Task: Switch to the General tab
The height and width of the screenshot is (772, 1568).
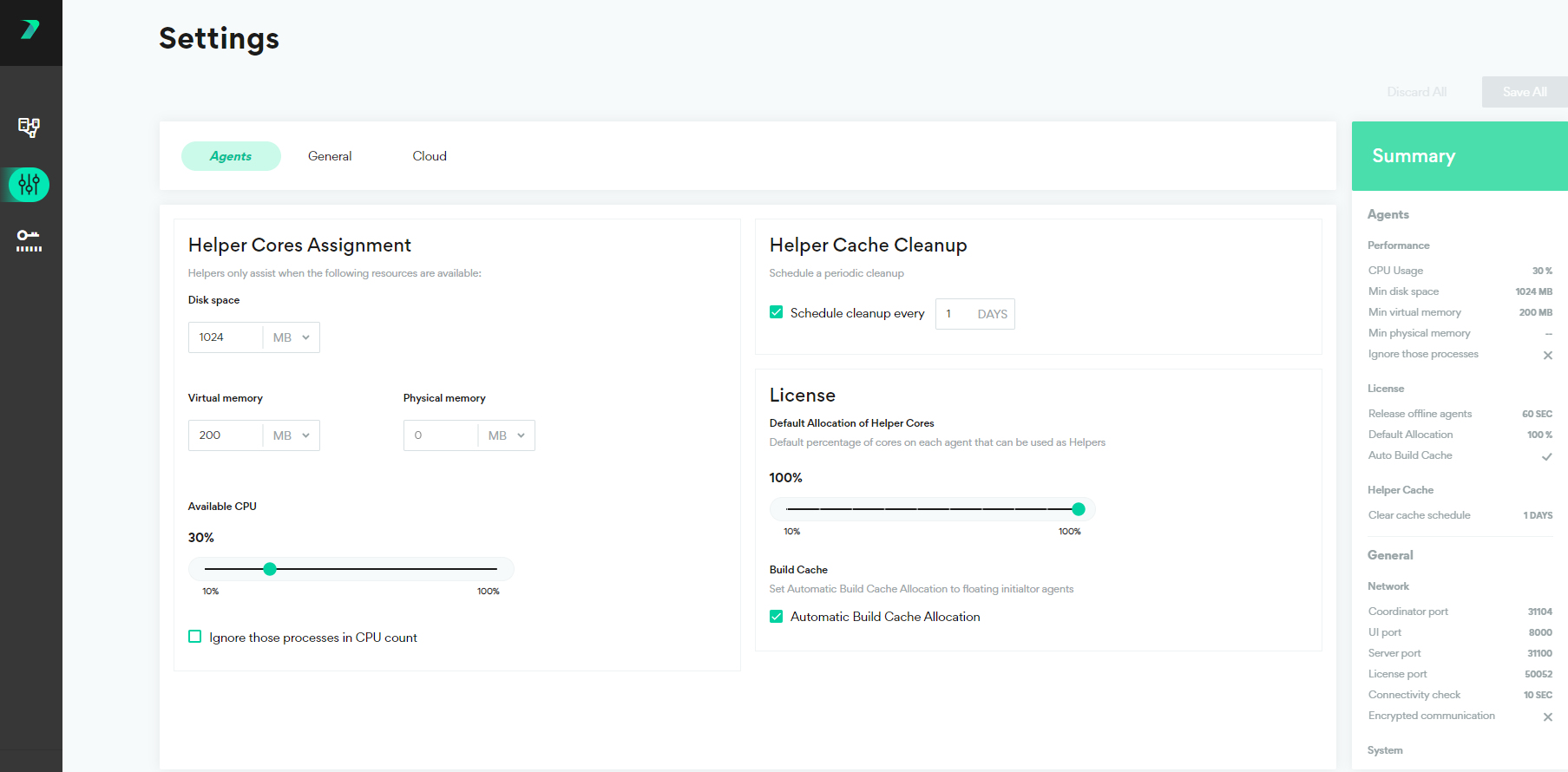Action: tap(330, 156)
